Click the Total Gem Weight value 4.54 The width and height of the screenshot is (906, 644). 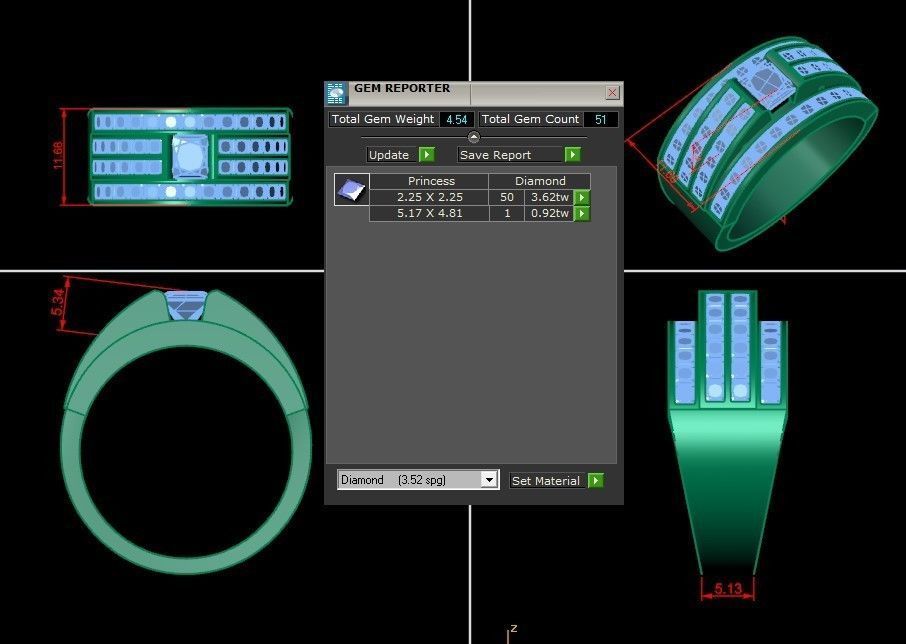click(456, 120)
